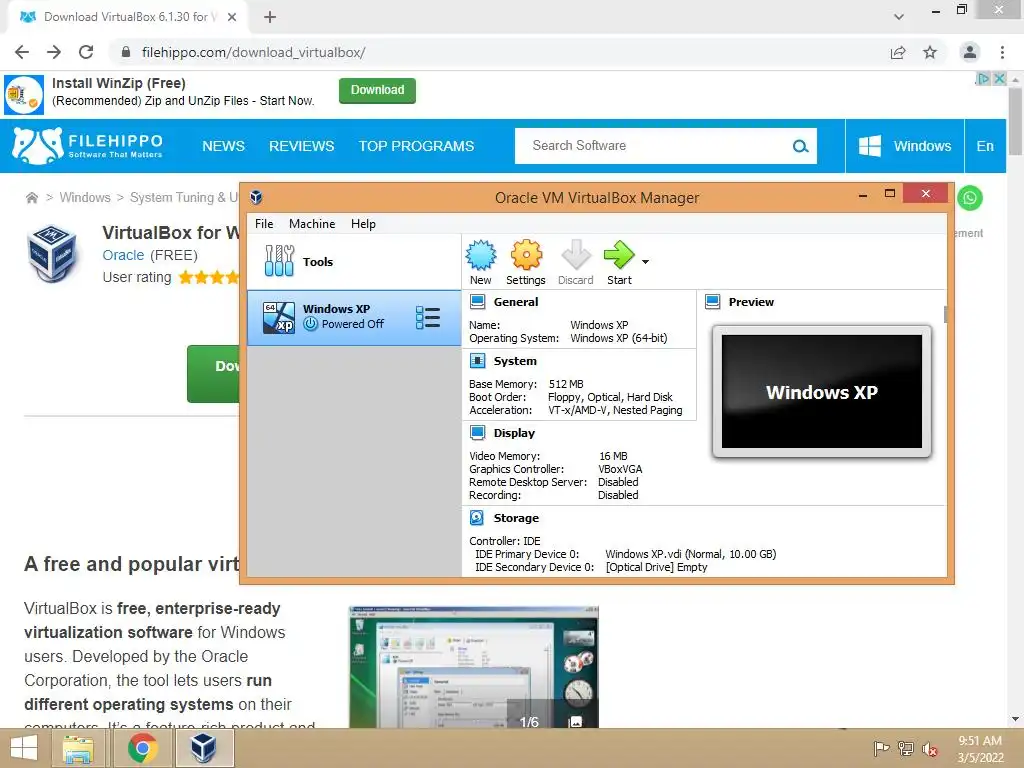1024x768 pixels.
Task: Open NEWS in FileHippo navigation
Action: (x=223, y=146)
